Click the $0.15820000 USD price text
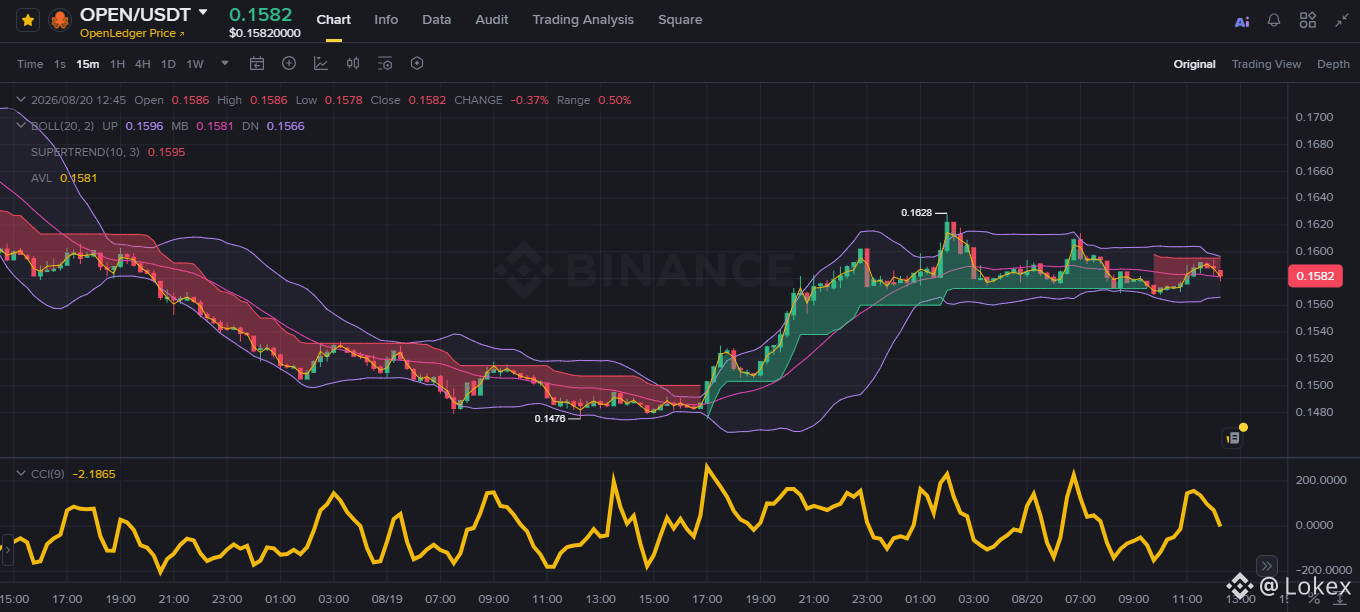This screenshot has width=1360, height=612. tap(265, 33)
